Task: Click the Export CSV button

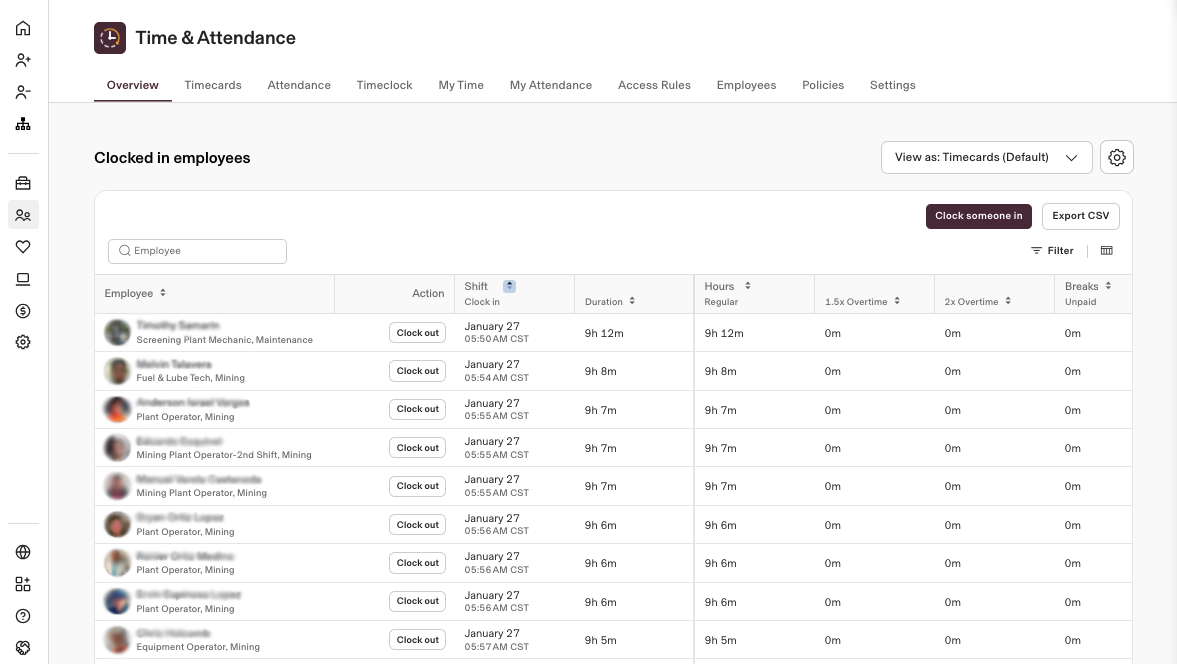Action: [x=1081, y=216]
